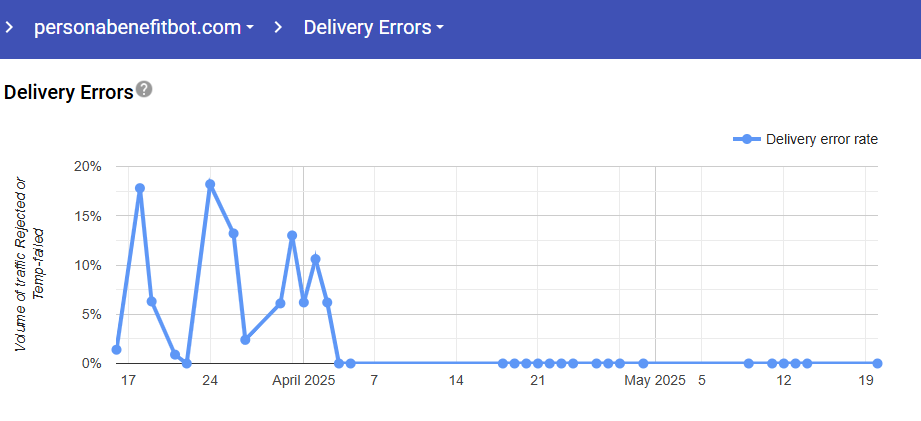Expand the Delivery Errors breadcrumb dropdown
Viewport: 921px width, 421px height.
(x=373, y=28)
